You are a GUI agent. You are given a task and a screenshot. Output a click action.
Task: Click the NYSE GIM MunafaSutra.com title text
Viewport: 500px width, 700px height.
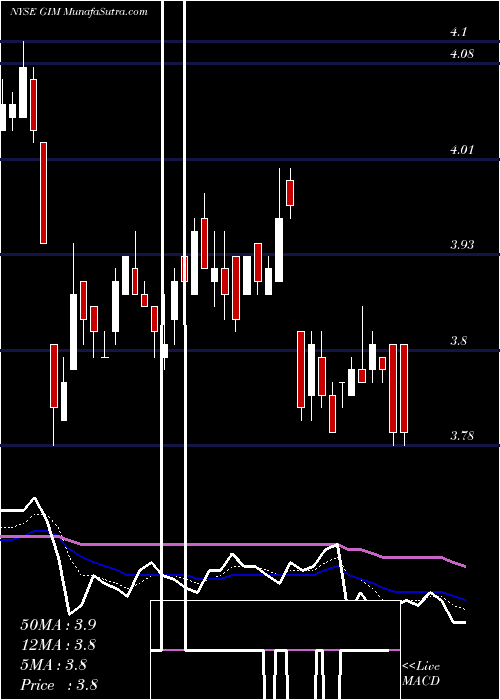(79, 12)
